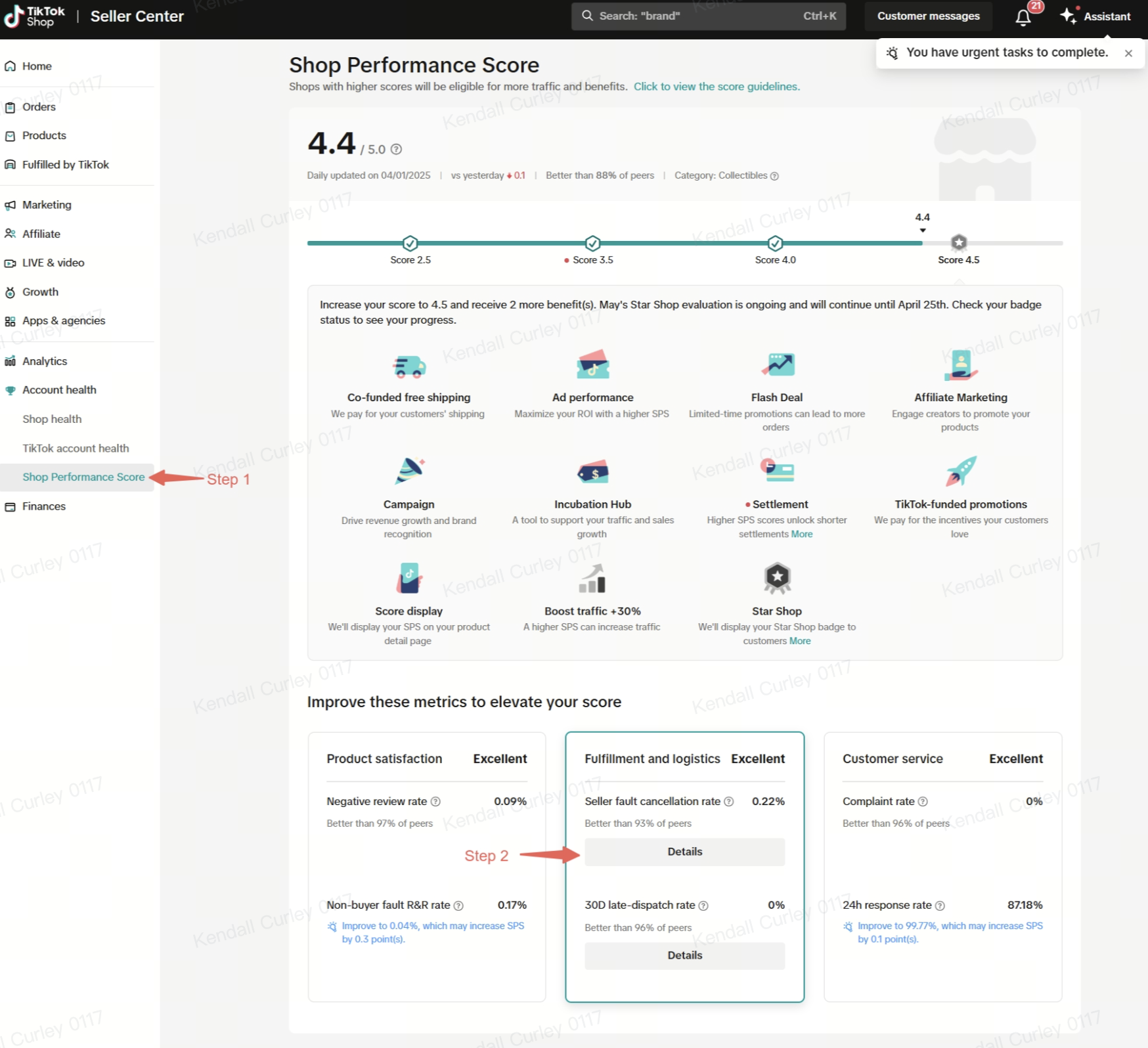The width and height of the screenshot is (1148, 1048).
Task: Click the notifications bell icon
Action: (1023, 17)
